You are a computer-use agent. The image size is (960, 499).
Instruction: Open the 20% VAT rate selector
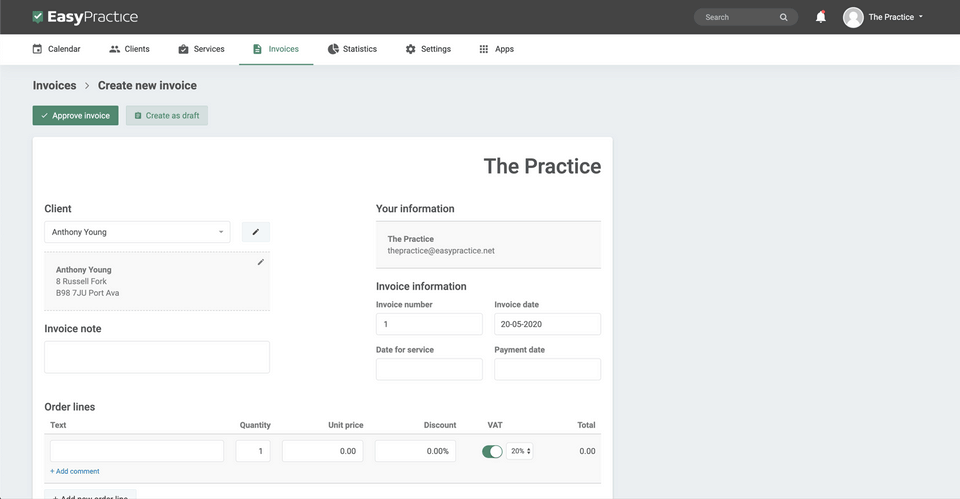coord(519,451)
